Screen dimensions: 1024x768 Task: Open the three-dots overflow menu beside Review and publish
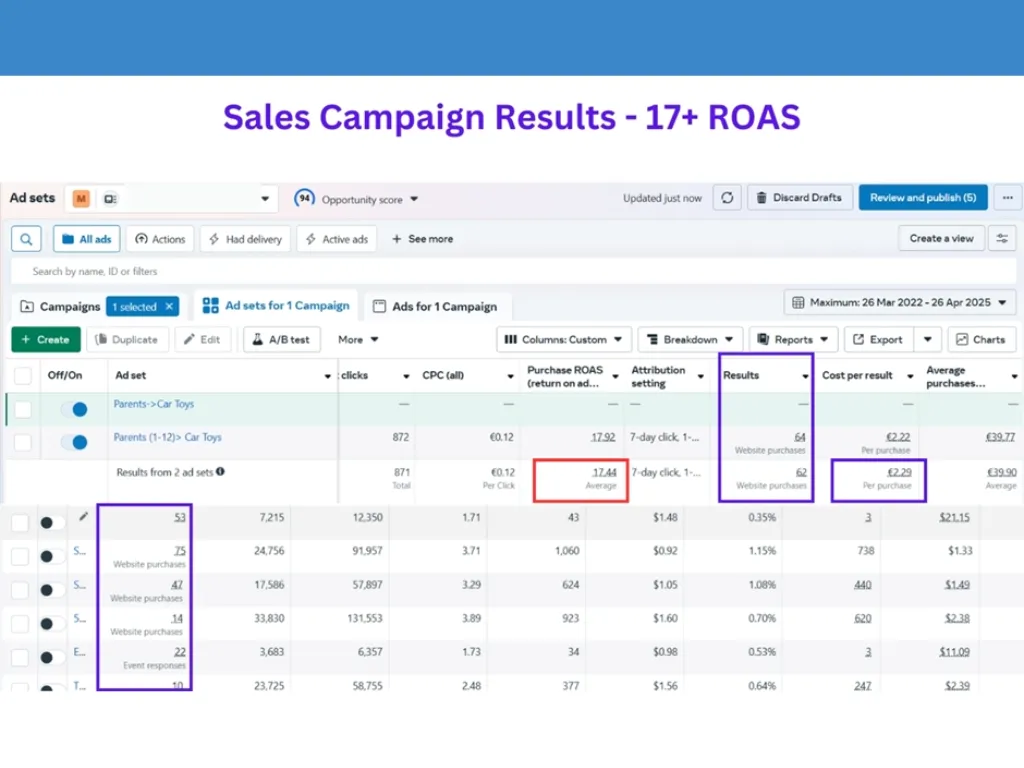coord(1007,198)
